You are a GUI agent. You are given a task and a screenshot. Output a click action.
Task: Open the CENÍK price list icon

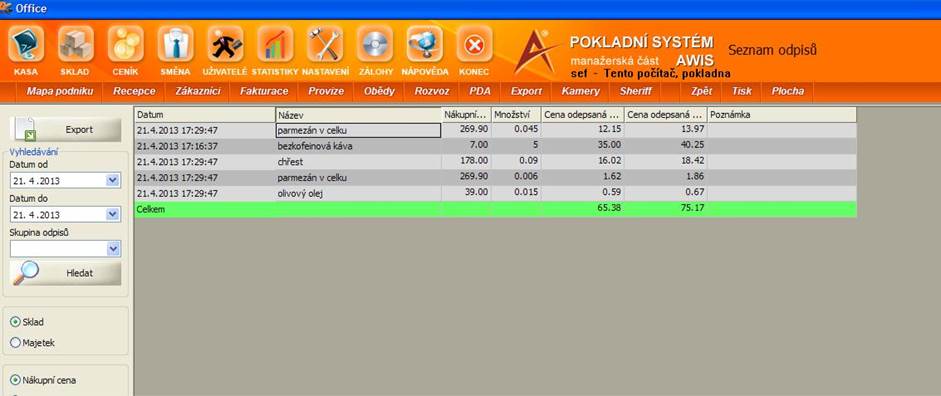tap(125, 44)
